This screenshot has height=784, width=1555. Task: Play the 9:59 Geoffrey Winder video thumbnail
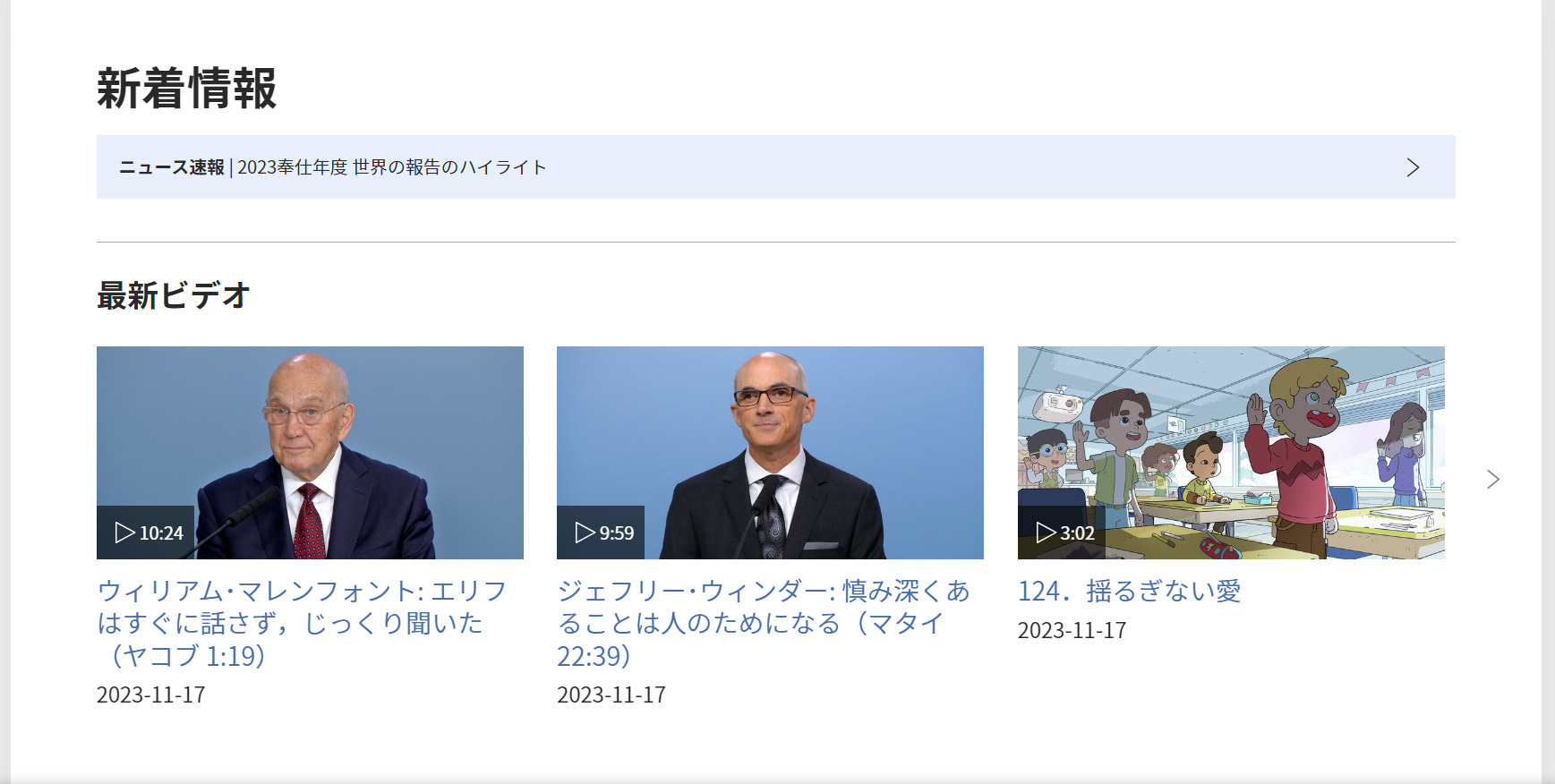pos(770,453)
